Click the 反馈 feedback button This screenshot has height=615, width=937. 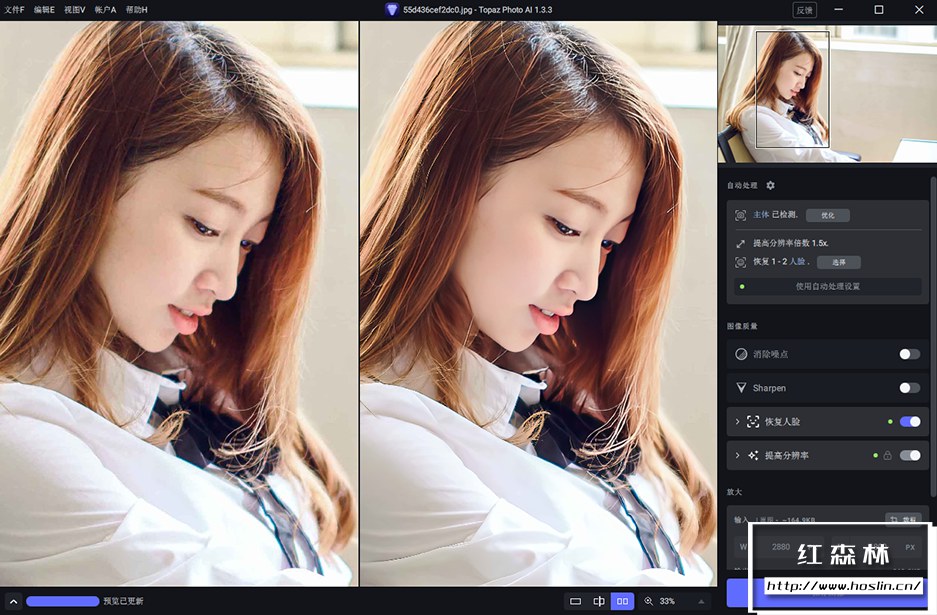click(804, 10)
